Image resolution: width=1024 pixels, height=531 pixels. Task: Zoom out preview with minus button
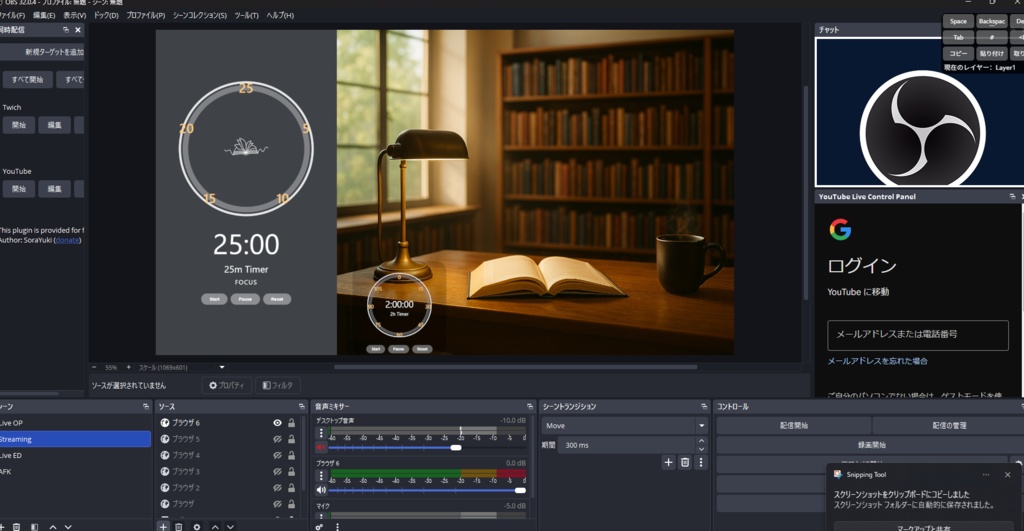94,367
